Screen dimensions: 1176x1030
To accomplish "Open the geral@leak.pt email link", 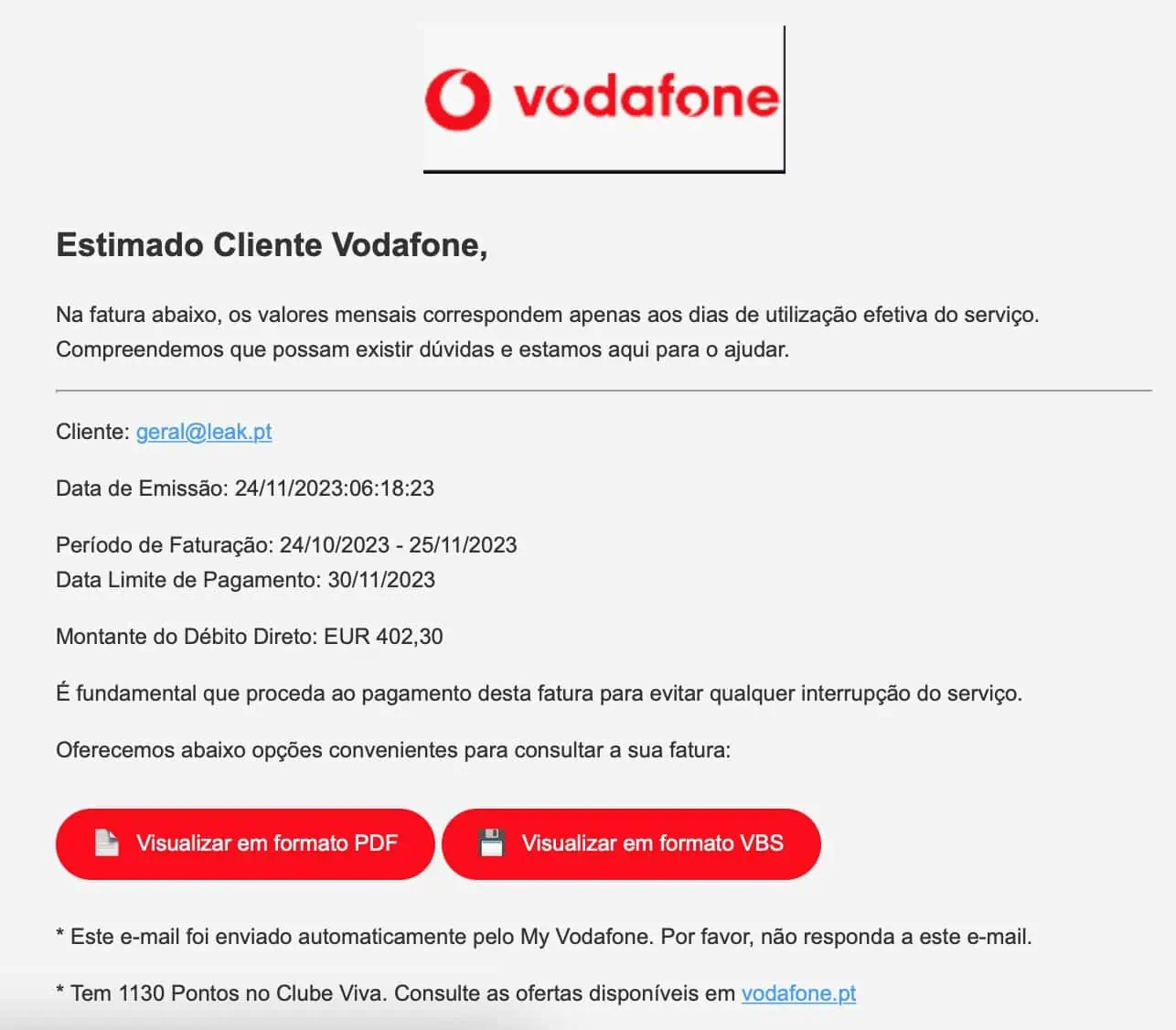I will click(x=204, y=432).
